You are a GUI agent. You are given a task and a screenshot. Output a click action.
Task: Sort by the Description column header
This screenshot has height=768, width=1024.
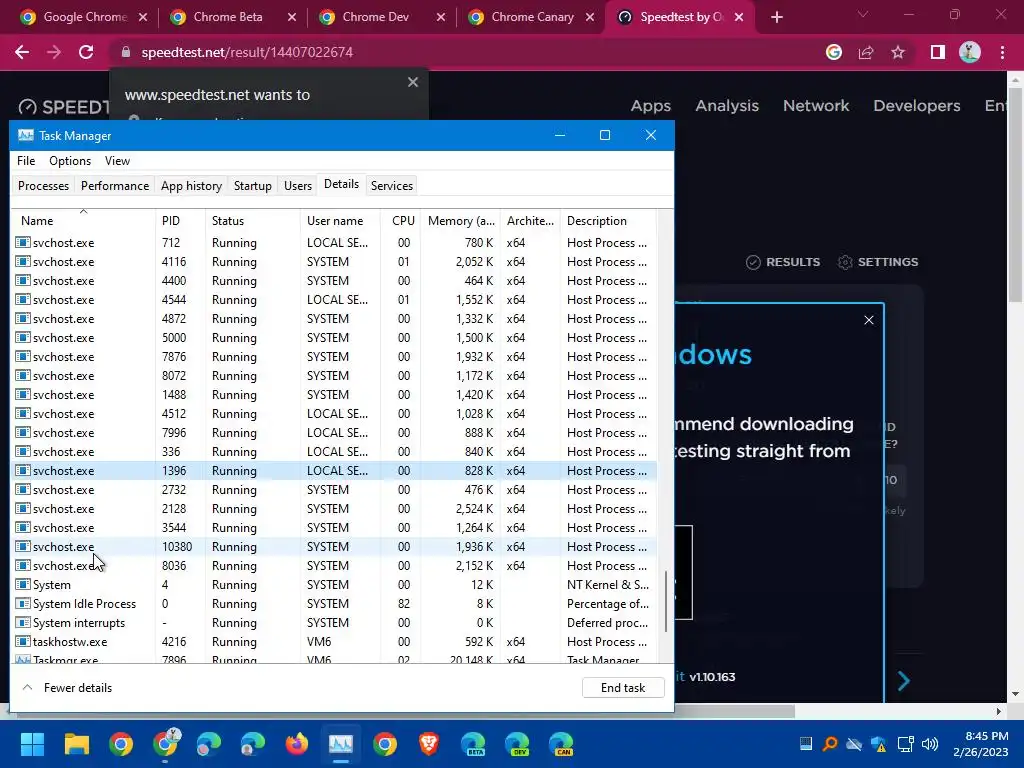tap(608, 221)
